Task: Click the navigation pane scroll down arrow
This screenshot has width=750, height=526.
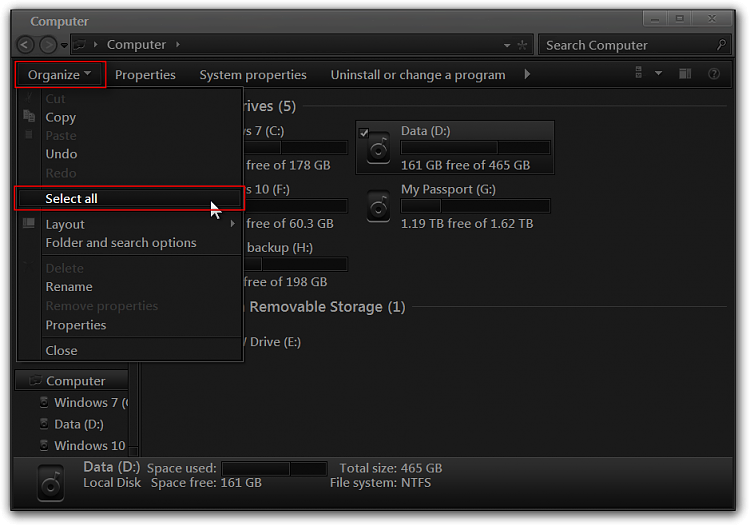Action: [x=133, y=450]
